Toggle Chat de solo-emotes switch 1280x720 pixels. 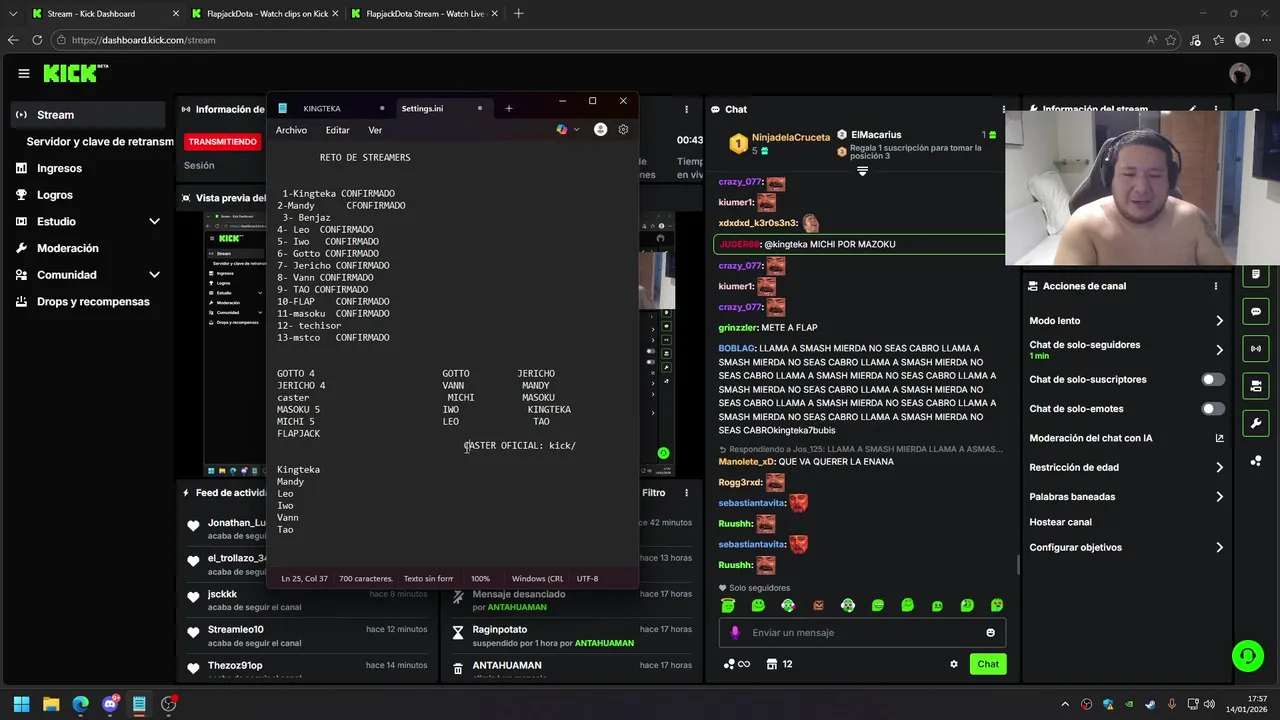(x=1213, y=408)
